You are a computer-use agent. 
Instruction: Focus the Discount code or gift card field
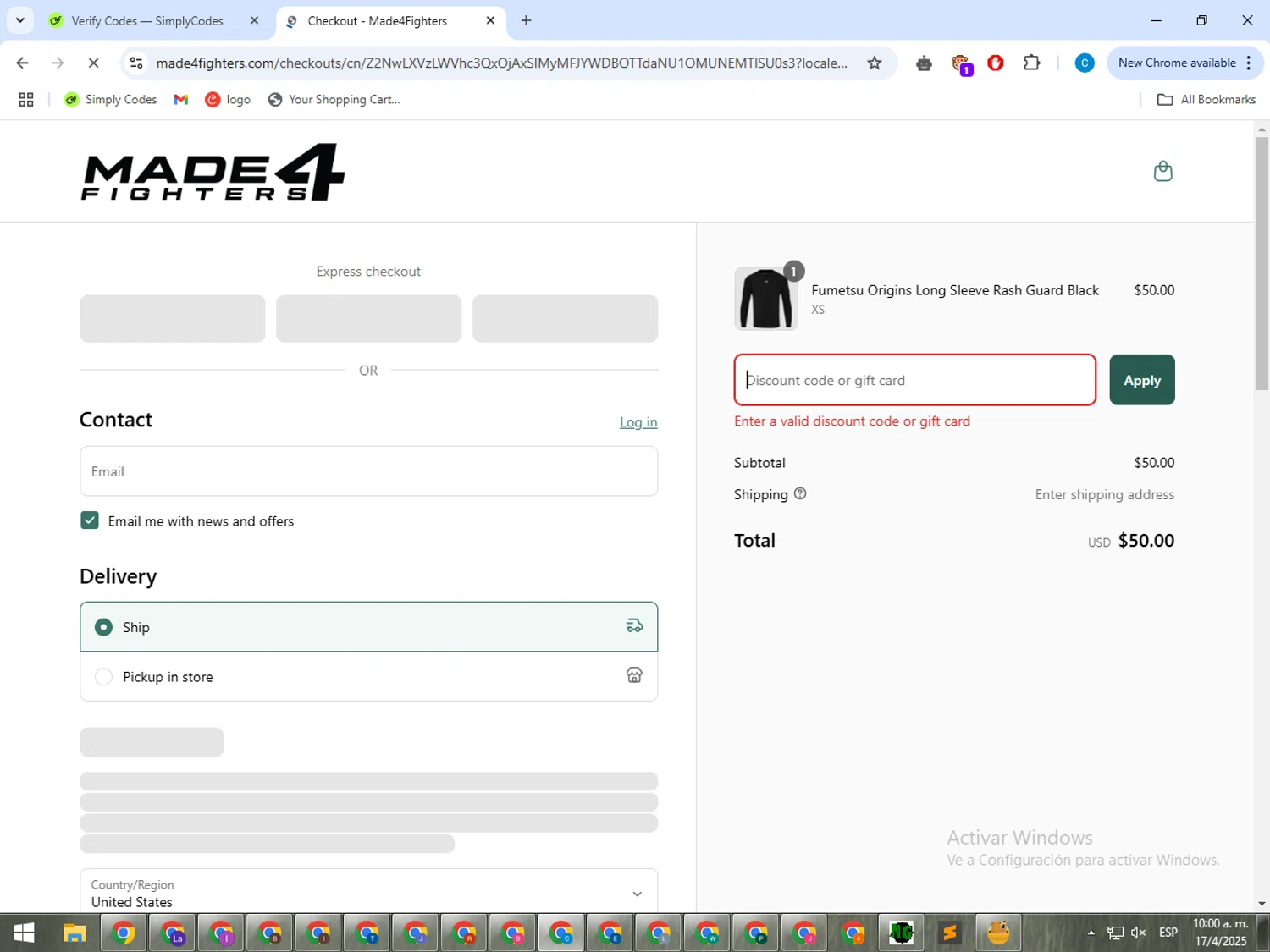click(x=915, y=380)
